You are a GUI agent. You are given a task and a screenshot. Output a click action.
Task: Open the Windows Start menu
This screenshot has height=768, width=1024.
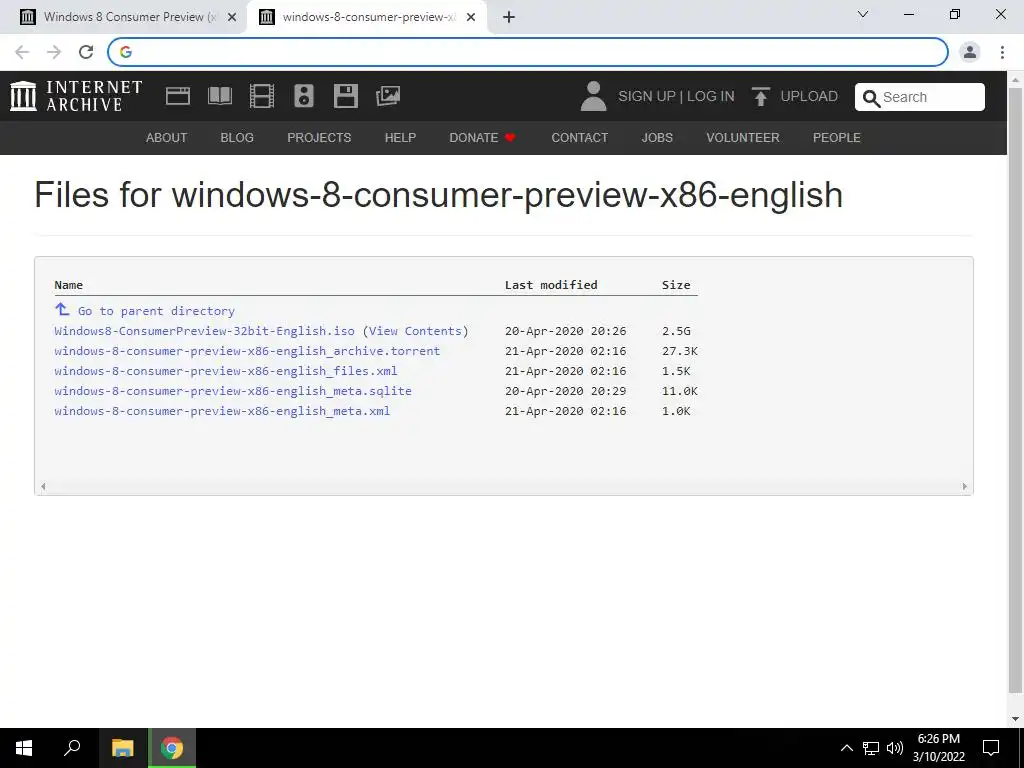(x=24, y=748)
